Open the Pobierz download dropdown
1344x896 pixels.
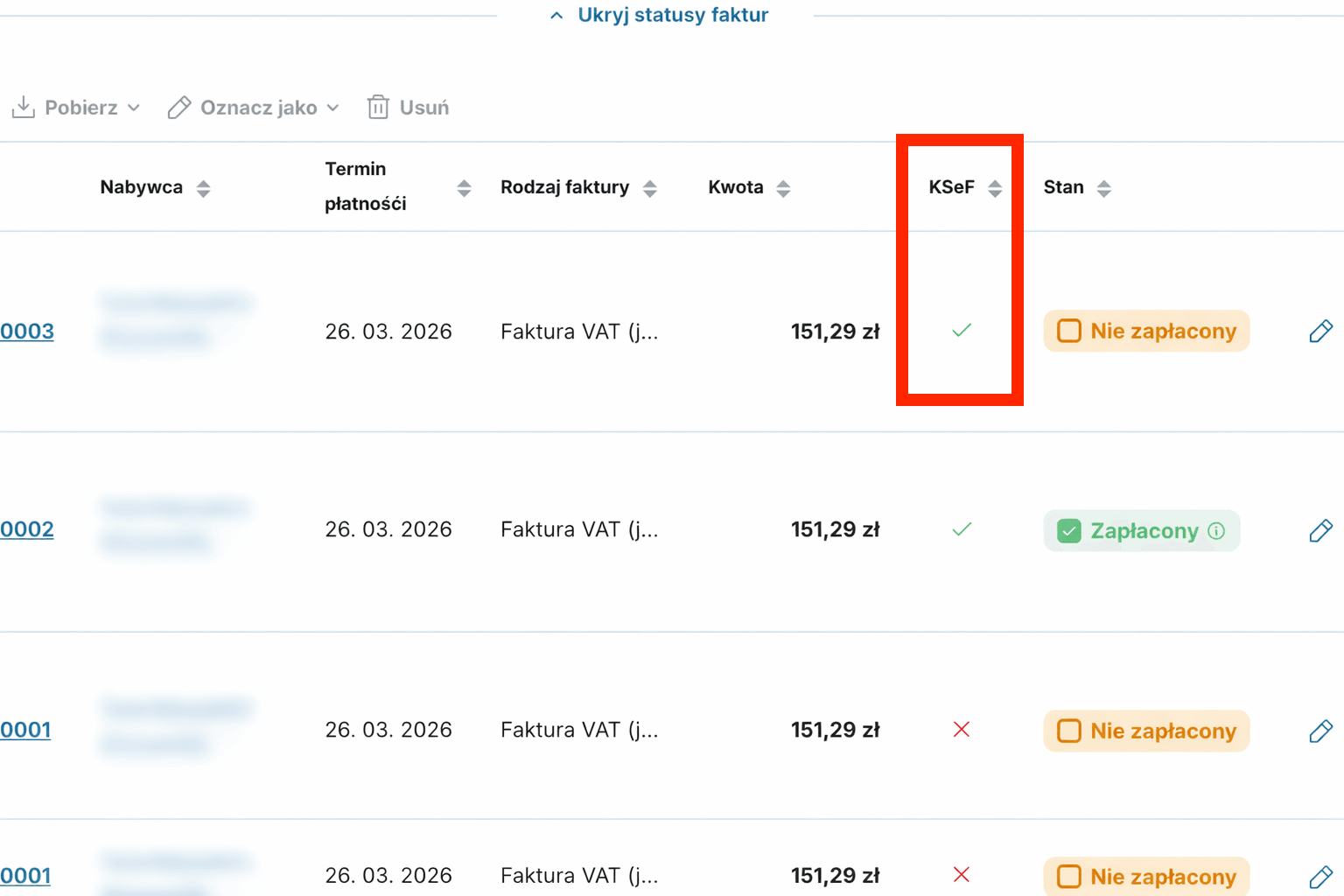[x=76, y=108]
